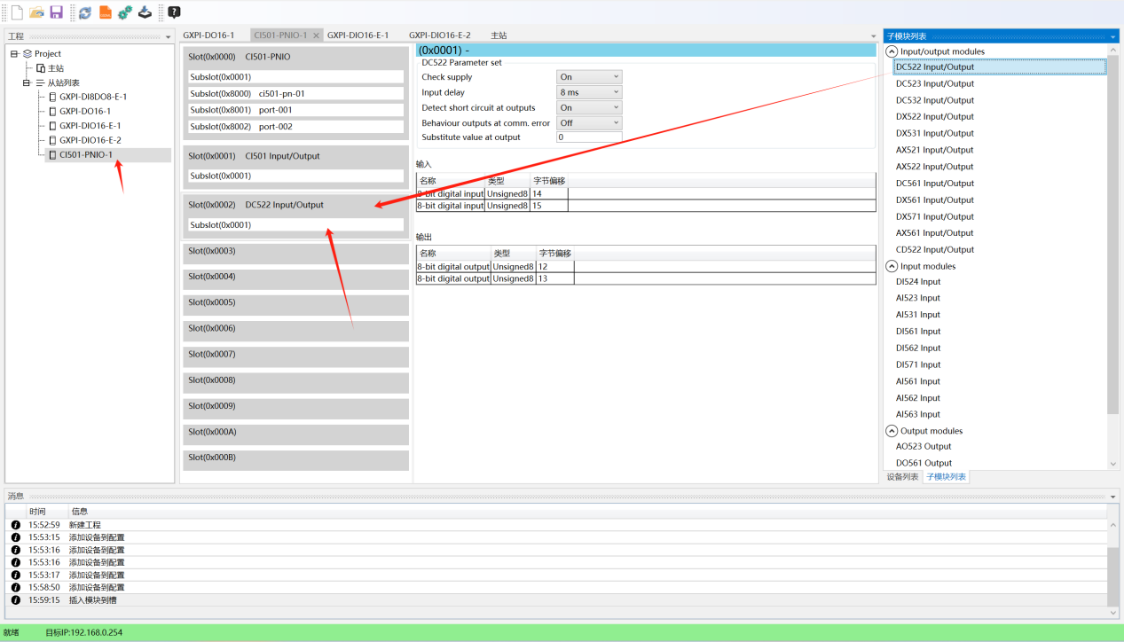The height and width of the screenshot is (642, 1124).
Task: Click the Project stack icon in tree
Action: pos(27,54)
